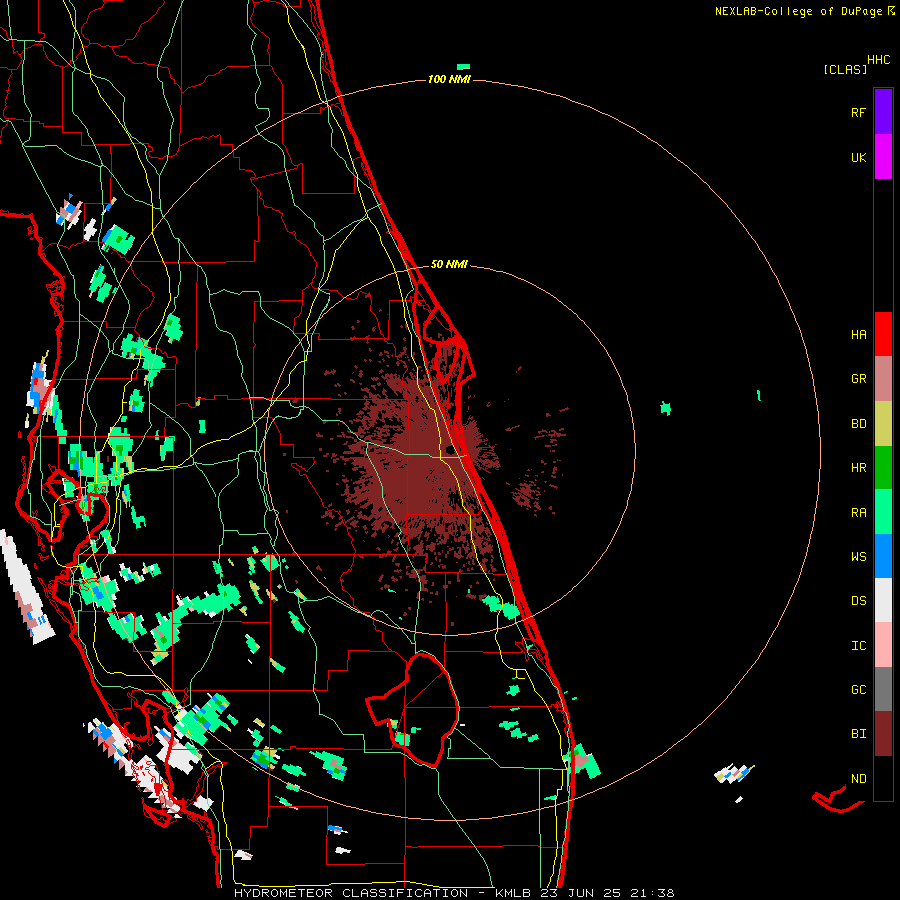Click the "RF" legend label

[x=858, y=112]
